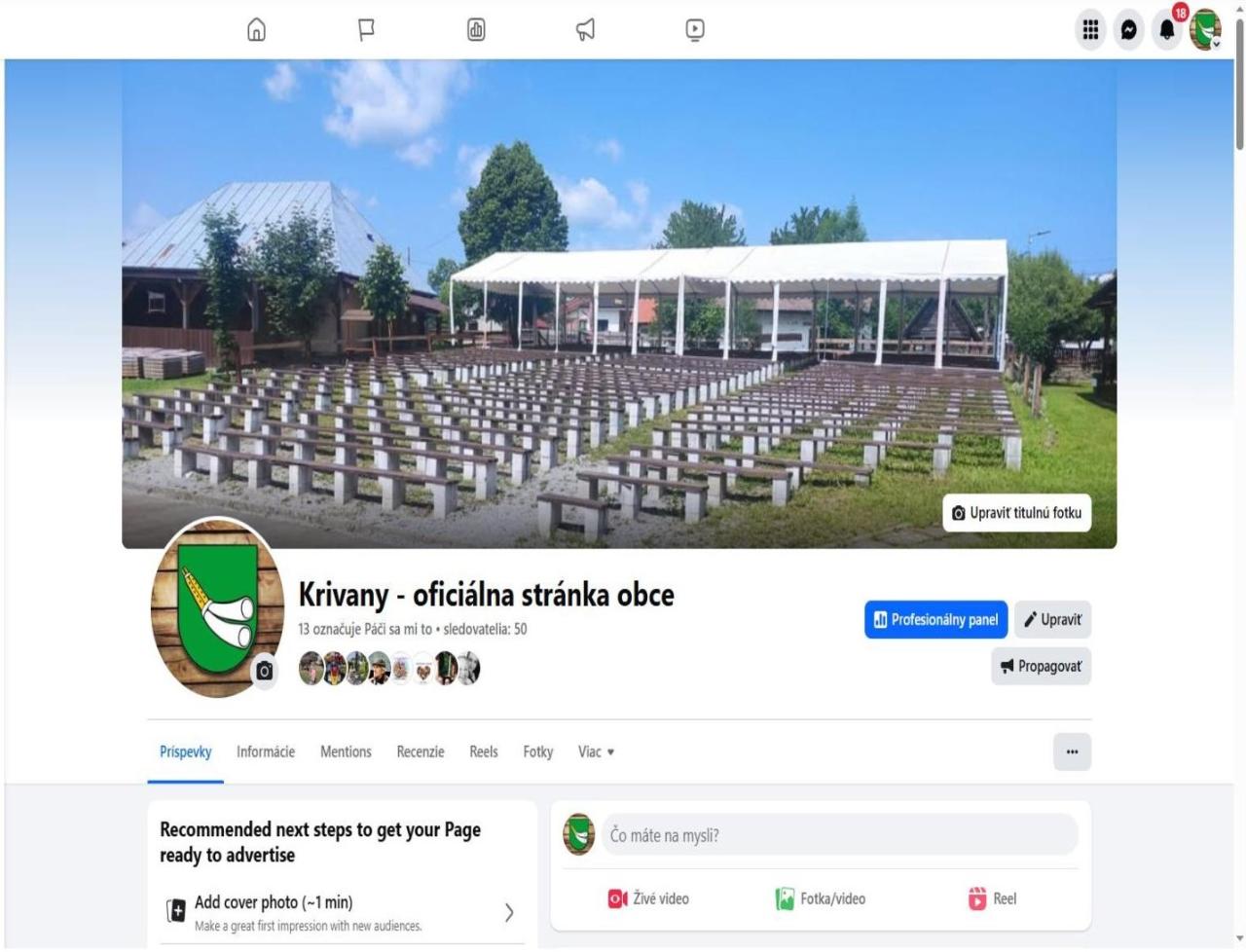The height and width of the screenshot is (952, 1246).
Task: Click the Profesionálny panel button
Action: point(935,620)
